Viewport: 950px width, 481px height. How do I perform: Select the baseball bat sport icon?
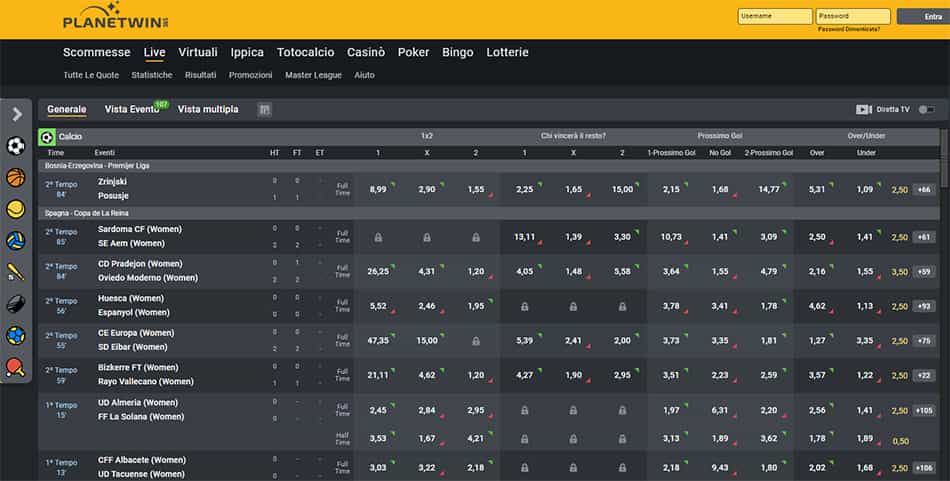16,272
